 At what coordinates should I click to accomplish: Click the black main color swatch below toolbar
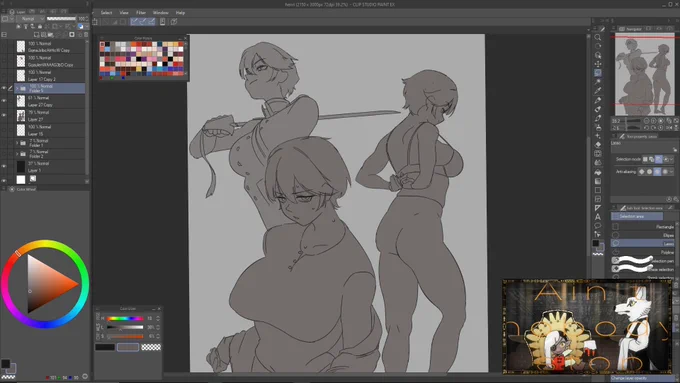pyautogui.click(x=596, y=243)
